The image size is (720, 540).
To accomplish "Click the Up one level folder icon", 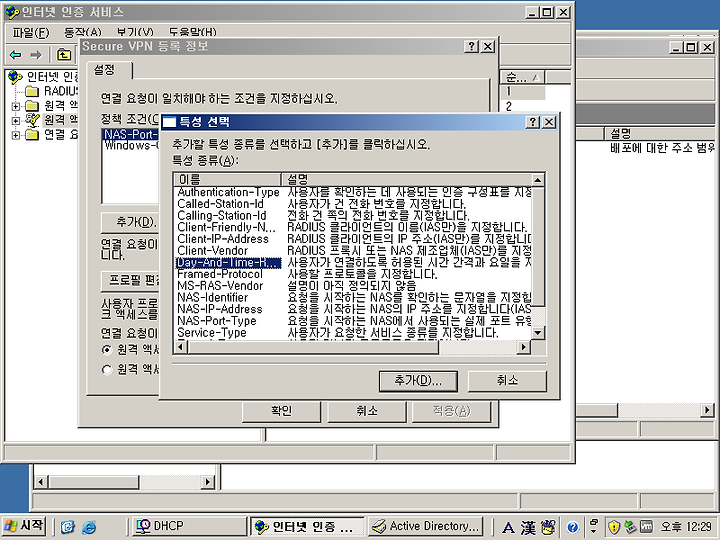I will [x=64, y=55].
